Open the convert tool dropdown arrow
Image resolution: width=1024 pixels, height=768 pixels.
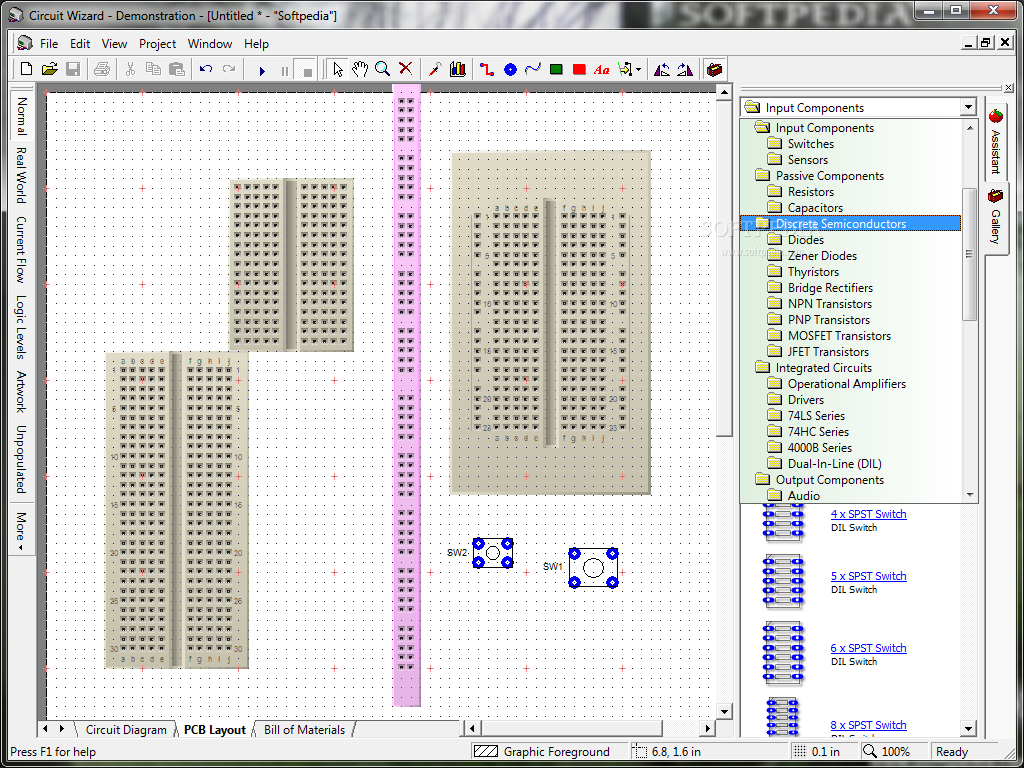[638, 70]
